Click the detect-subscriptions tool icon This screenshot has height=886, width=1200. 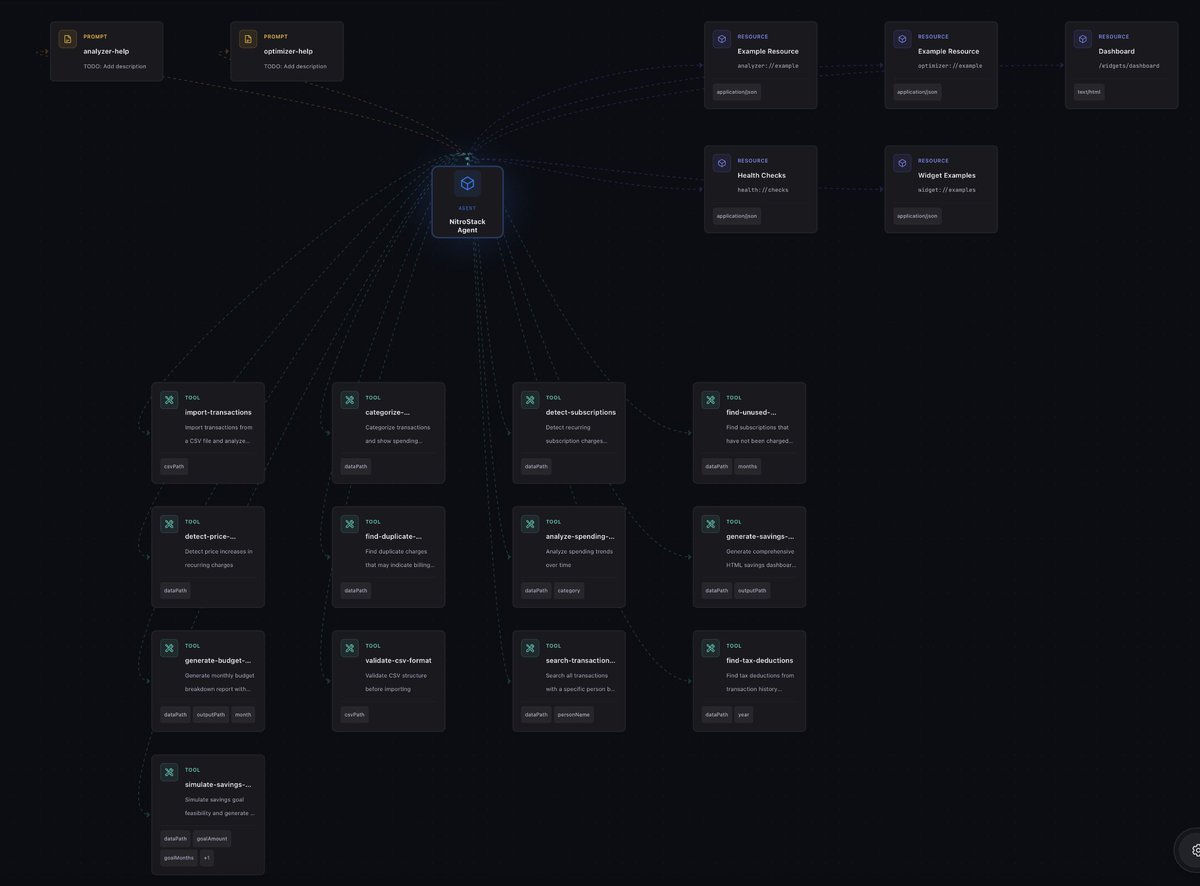(530, 400)
